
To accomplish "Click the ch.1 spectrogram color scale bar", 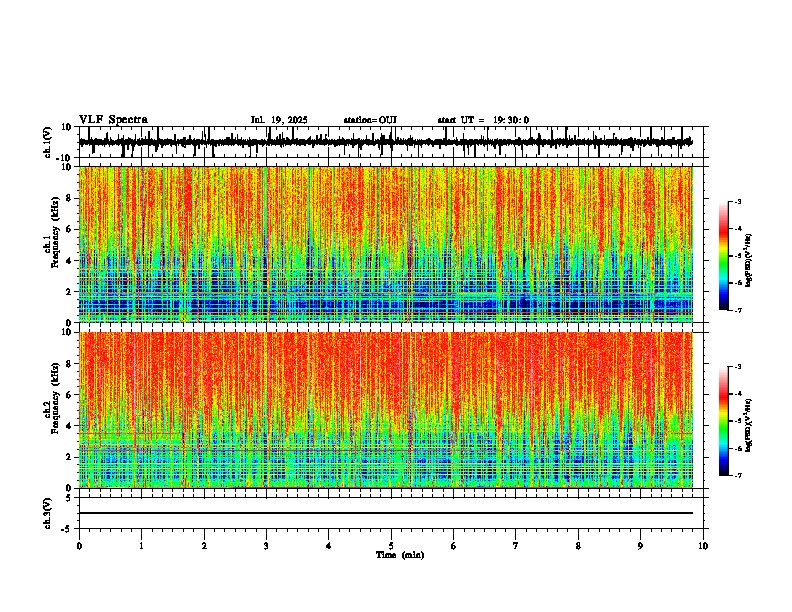I will [724, 256].
